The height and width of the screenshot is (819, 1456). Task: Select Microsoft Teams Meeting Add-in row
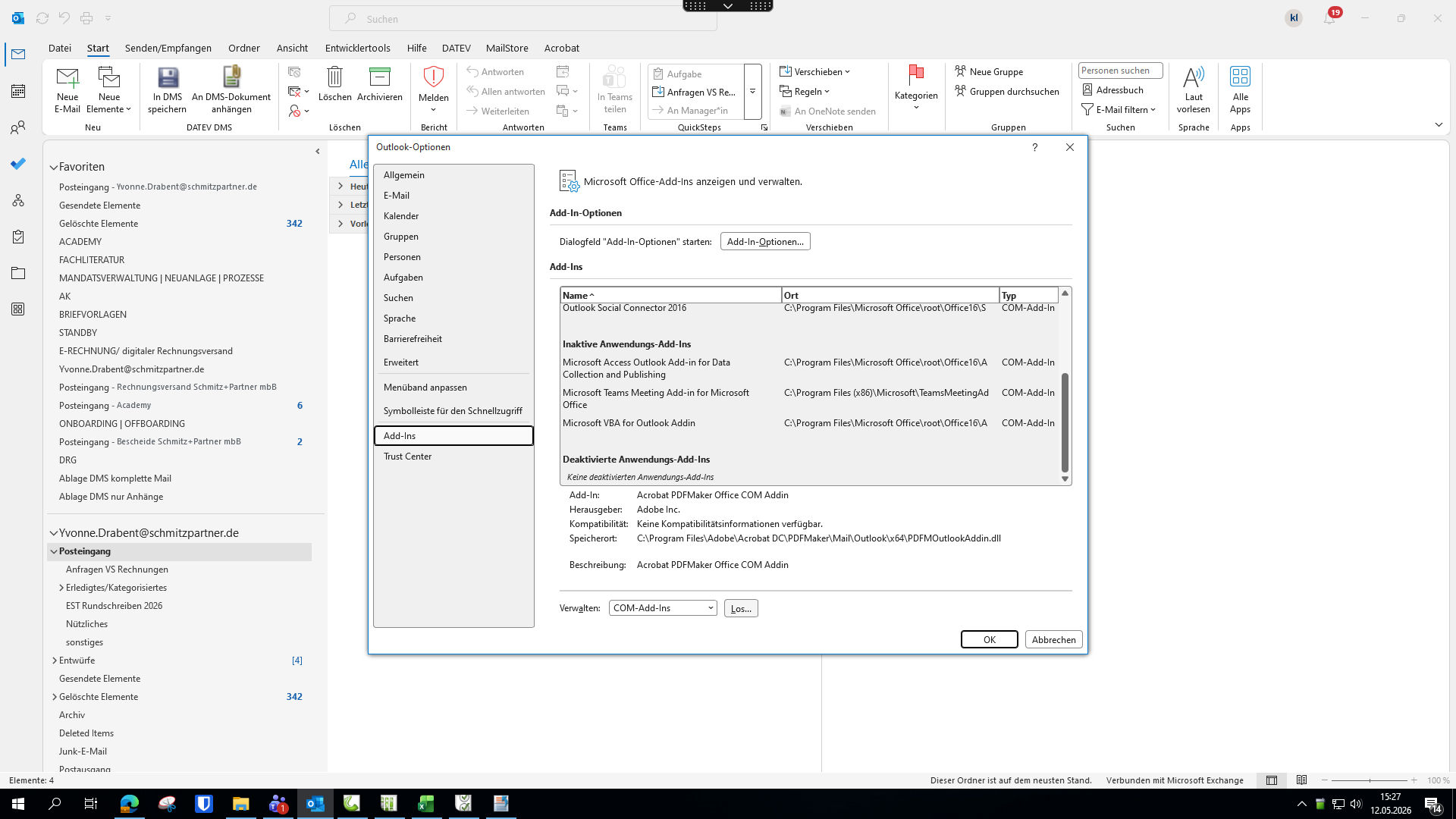coord(809,399)
